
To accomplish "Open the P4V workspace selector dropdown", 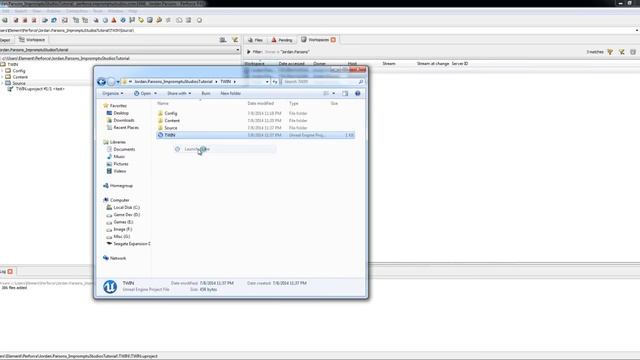I will click(238, 50).
